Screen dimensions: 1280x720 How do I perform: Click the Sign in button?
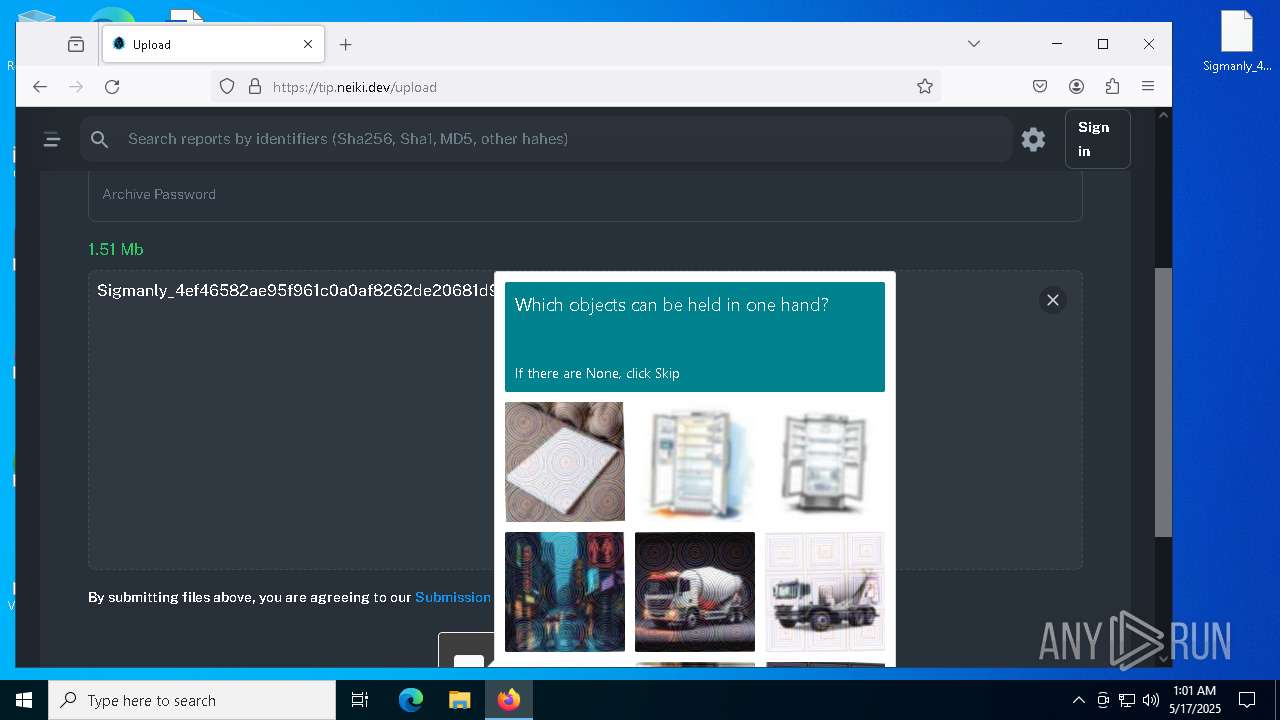(1097, 139)
